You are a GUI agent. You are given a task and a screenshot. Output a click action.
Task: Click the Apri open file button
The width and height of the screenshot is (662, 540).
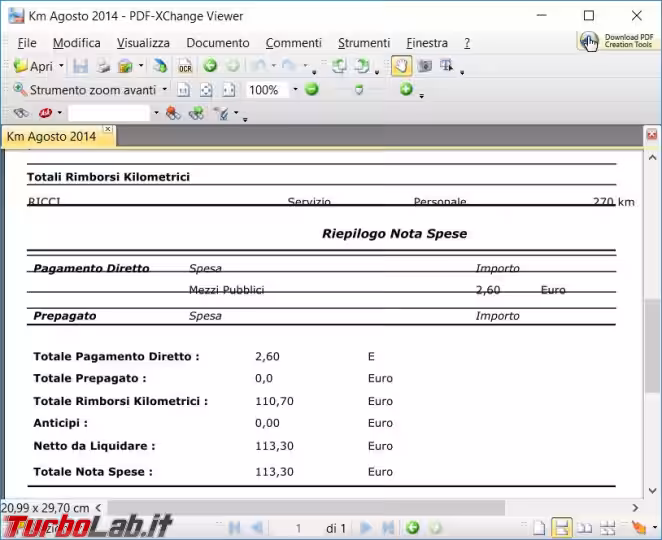[33, 66]
